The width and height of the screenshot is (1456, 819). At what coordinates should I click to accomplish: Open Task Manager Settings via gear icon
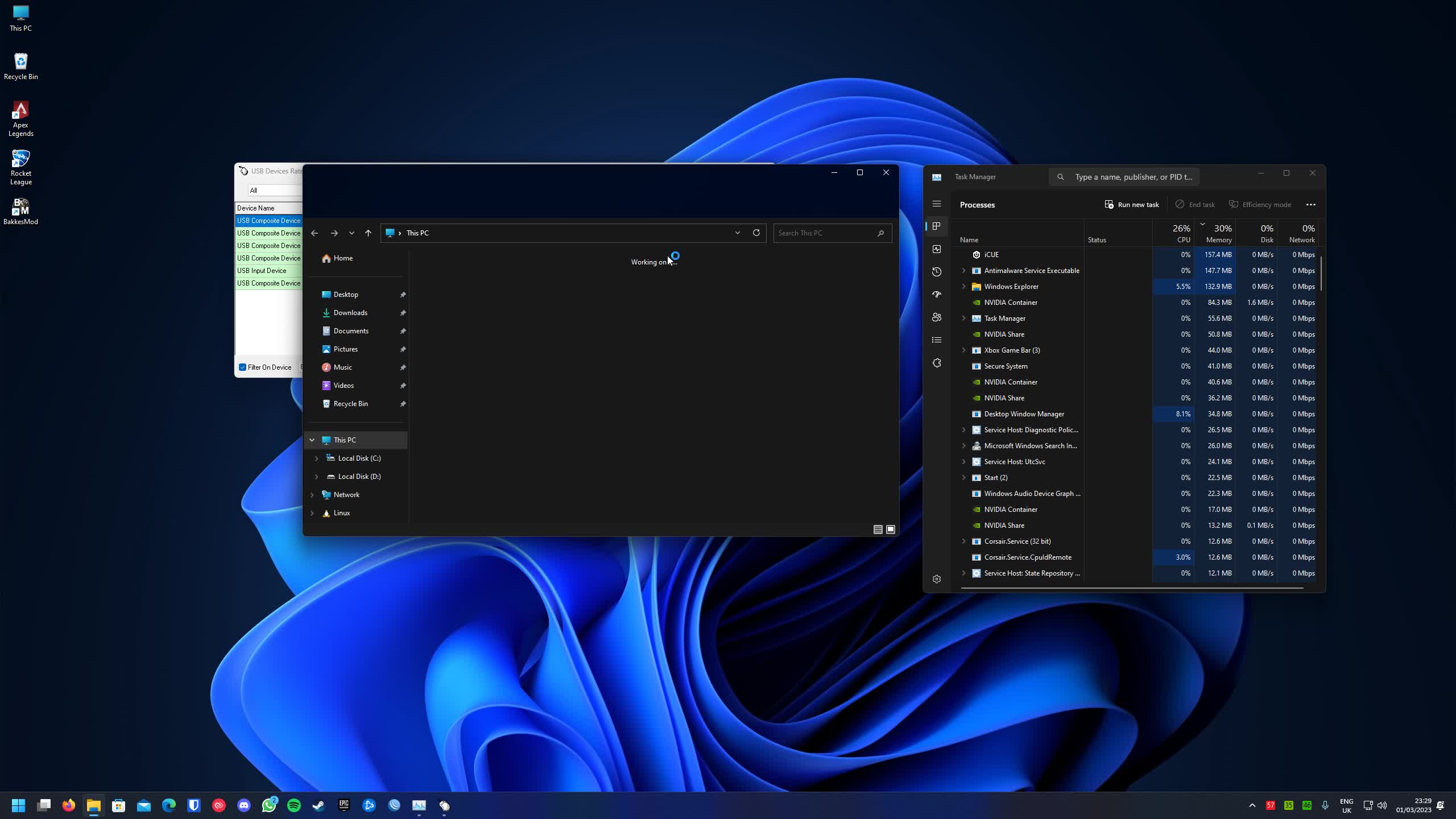(x=937, y=578)
